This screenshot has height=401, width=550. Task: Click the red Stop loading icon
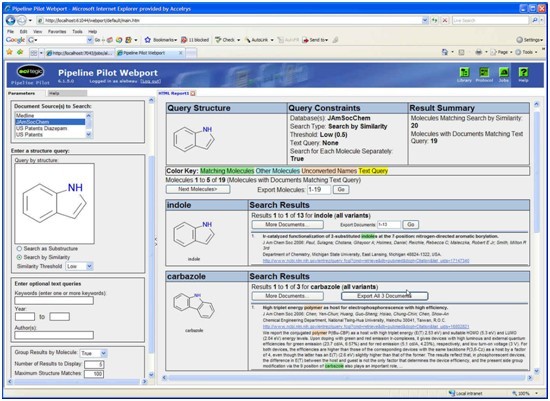pos(445,20)
